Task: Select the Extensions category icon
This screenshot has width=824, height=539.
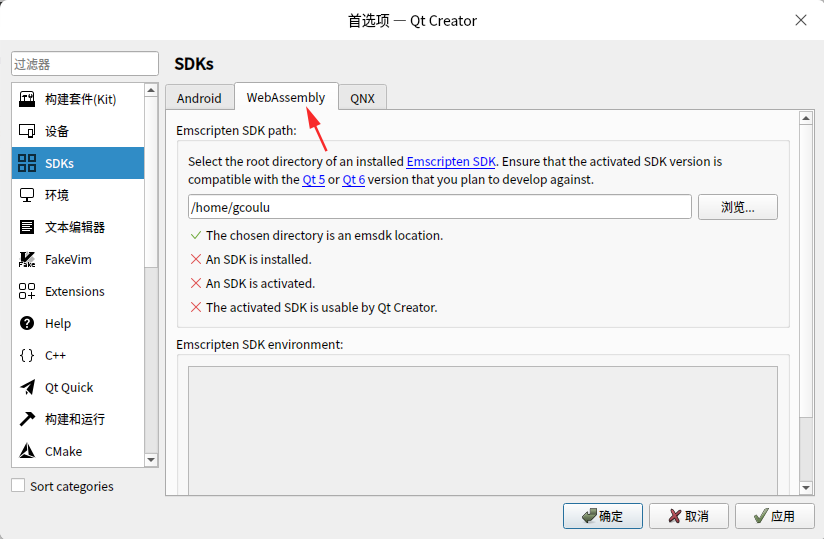Action: tap(27, 291)
